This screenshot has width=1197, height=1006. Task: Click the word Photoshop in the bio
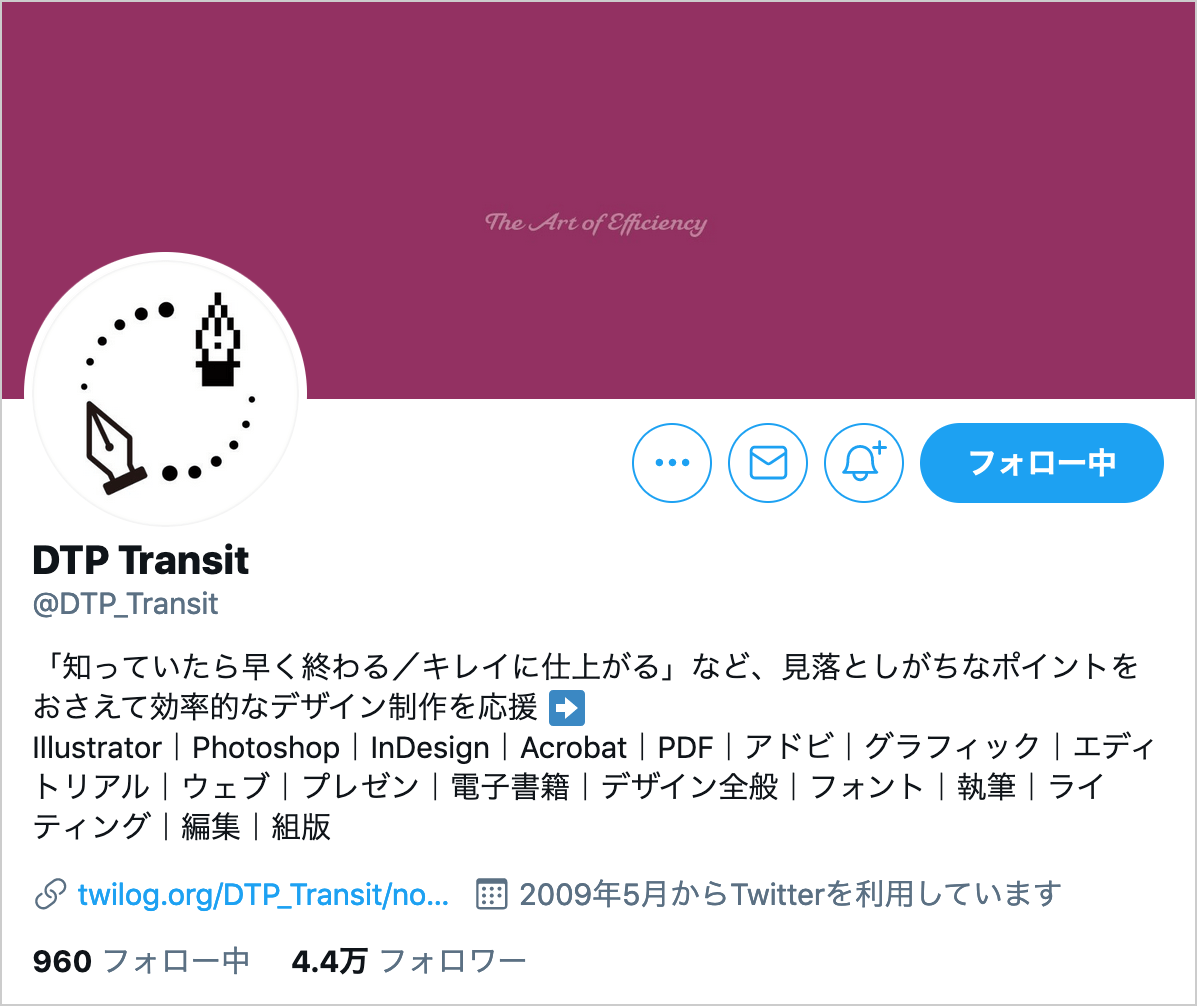coord(266,748)
